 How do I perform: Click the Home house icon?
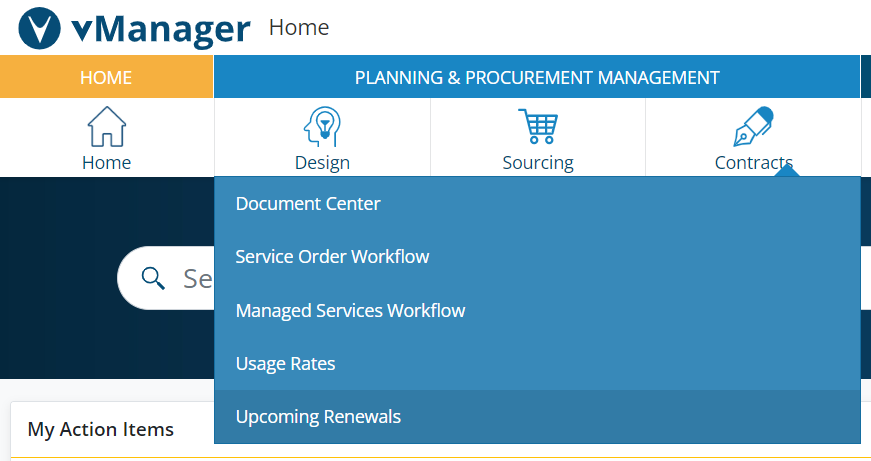tap(107, 128)
